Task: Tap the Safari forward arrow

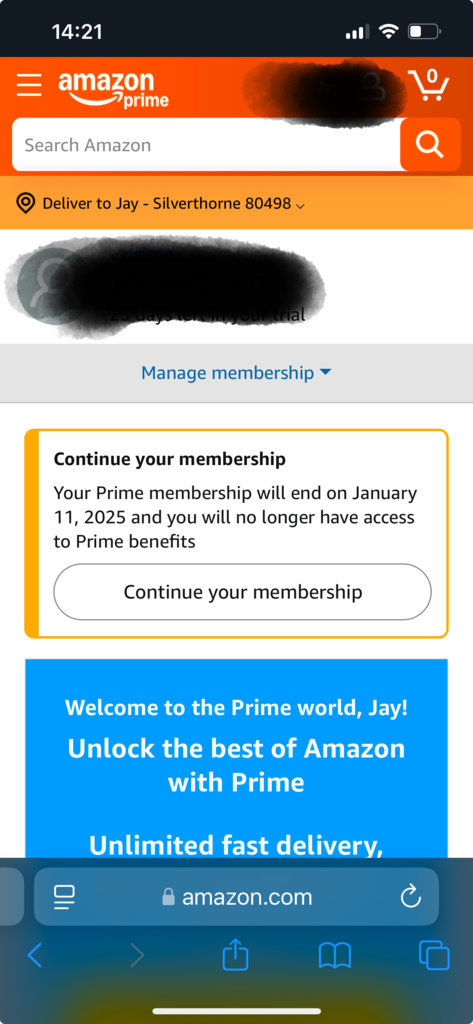Action: tap(137, 956)
